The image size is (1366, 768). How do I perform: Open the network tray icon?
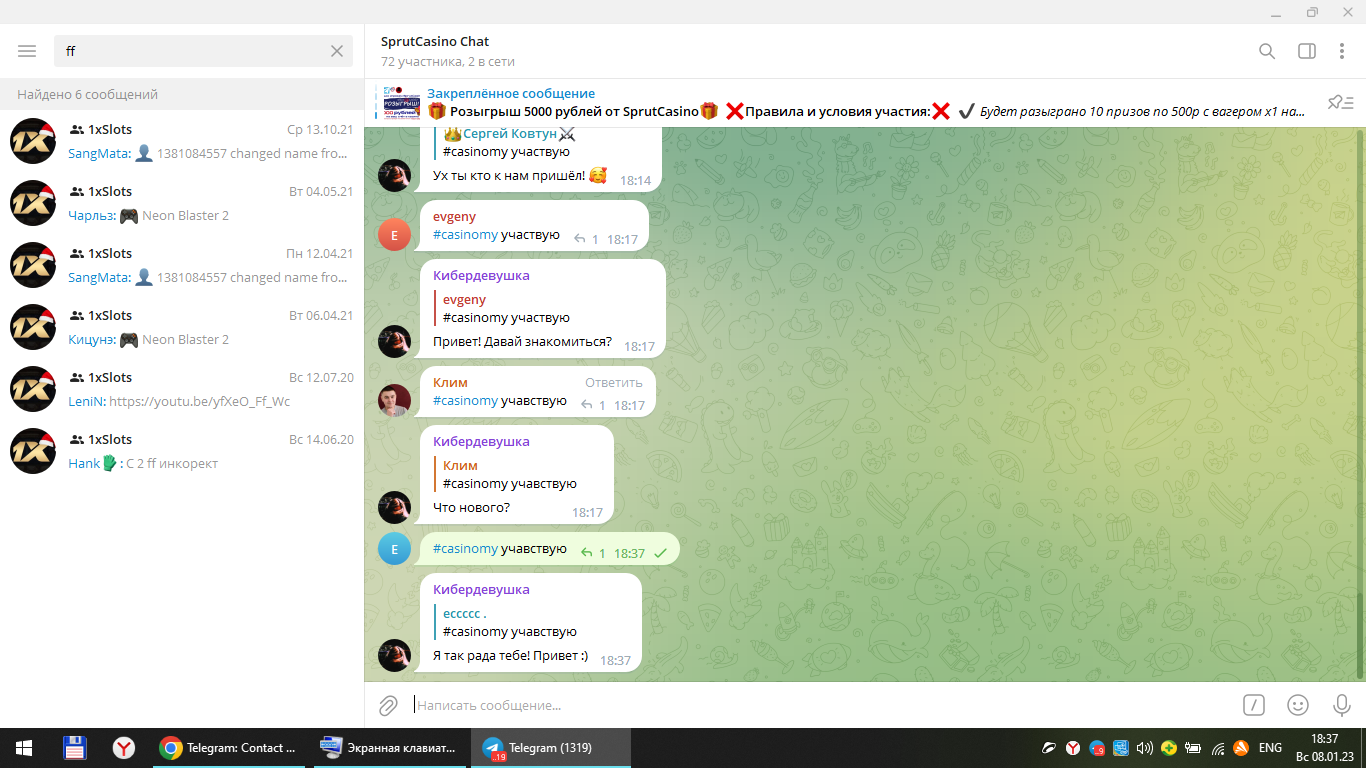click(1218, 748)
